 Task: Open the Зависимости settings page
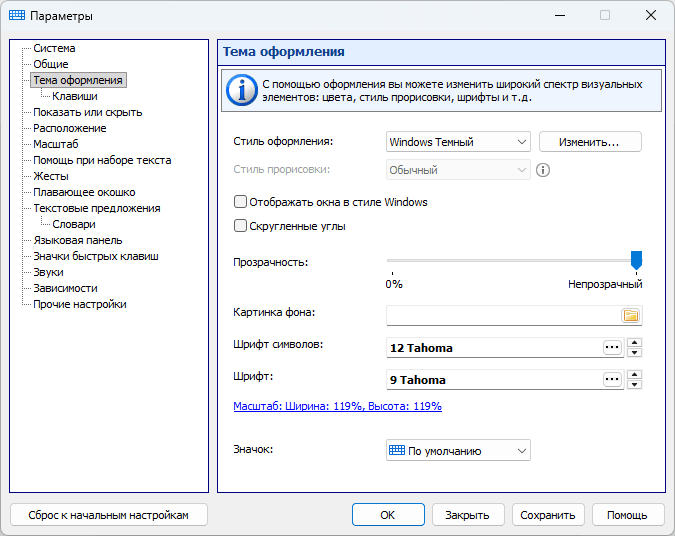pos(65,288)
